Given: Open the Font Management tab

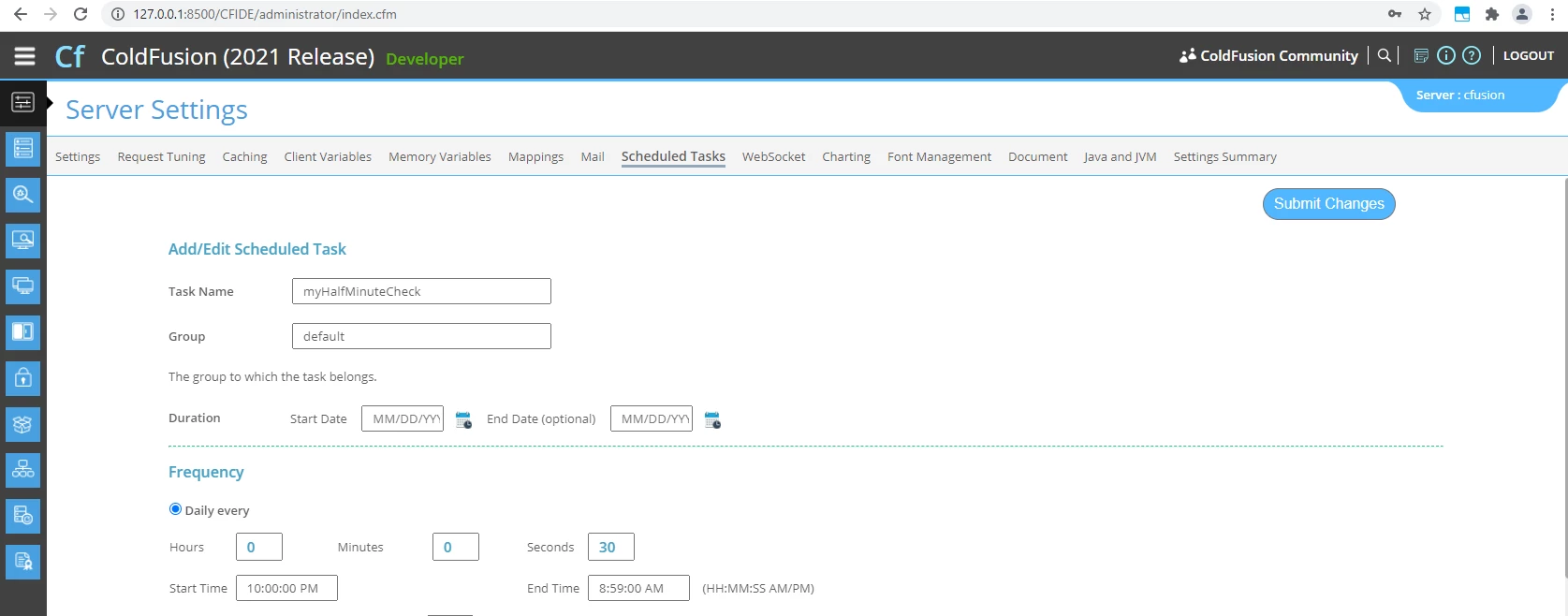Looking at the screenshot, I should [x=939, y=156].
